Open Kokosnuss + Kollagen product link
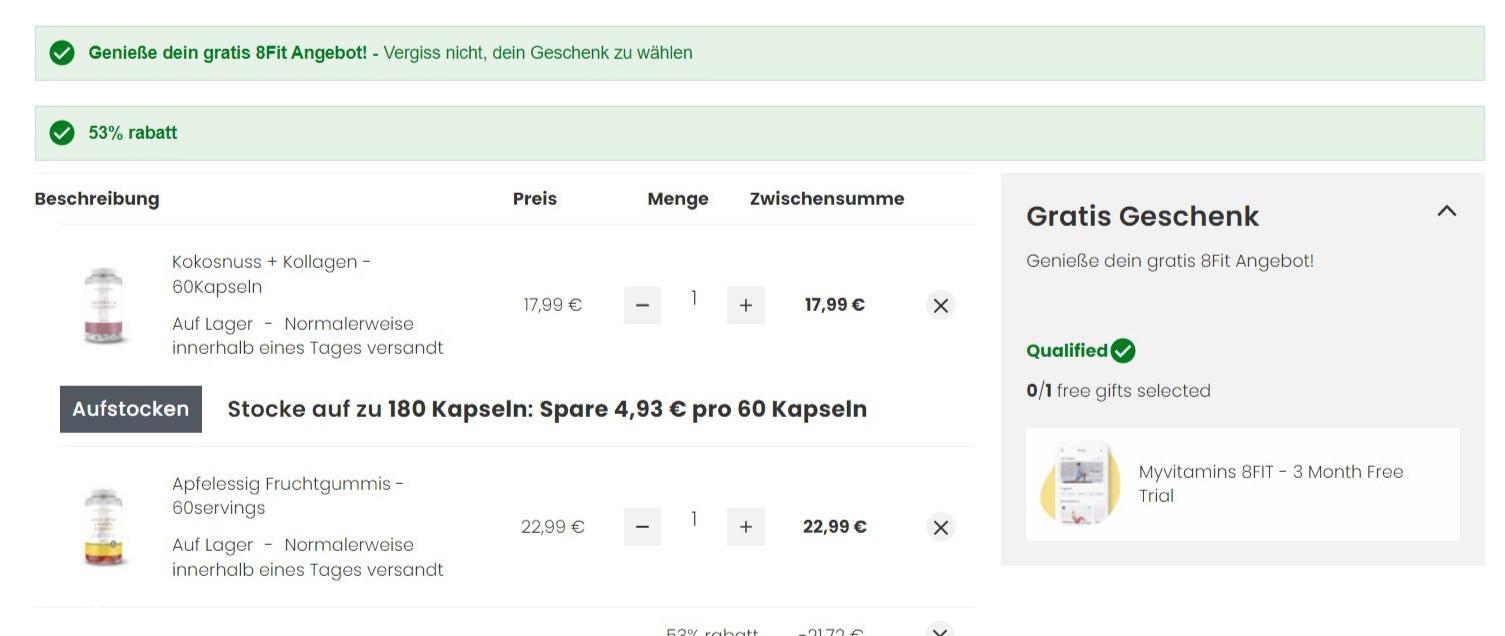The height and width of the screenshot is (636, 1505). click(271, 274)
